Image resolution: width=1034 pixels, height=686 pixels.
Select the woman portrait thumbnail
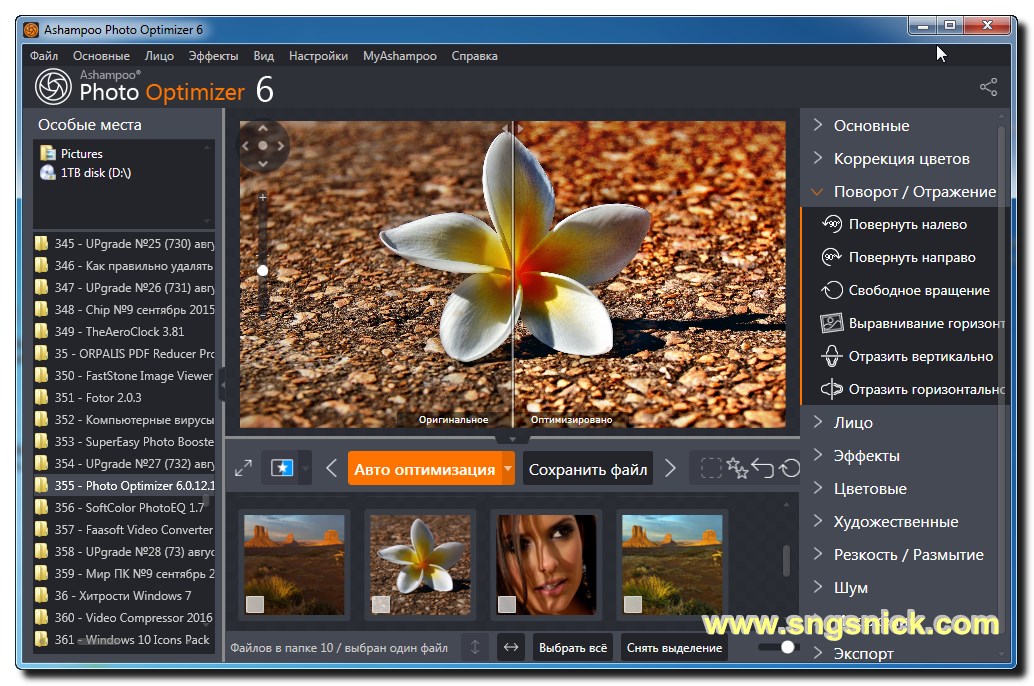[546, 565]
